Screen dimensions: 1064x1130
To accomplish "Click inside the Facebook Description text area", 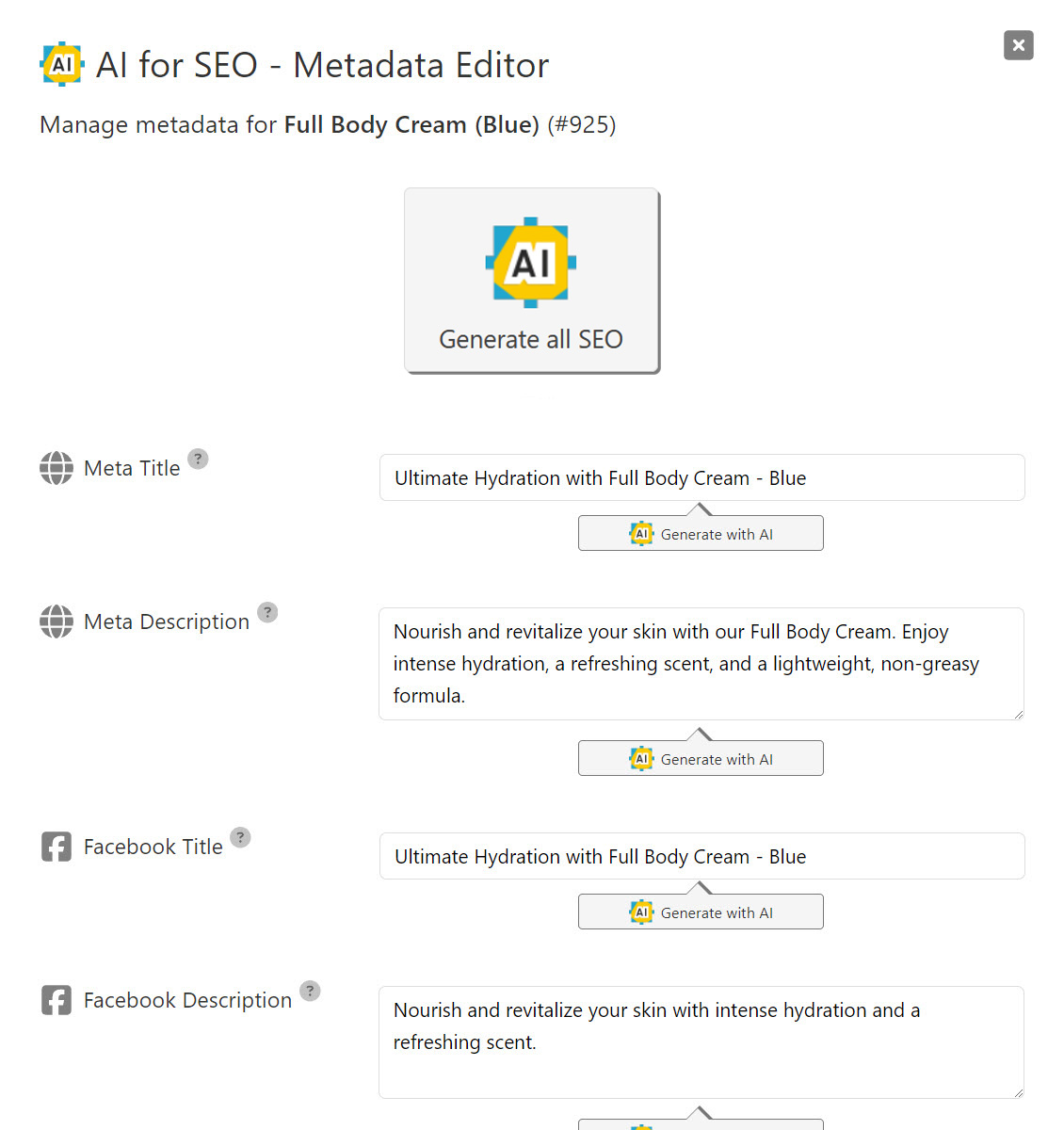I will 701,1041.
